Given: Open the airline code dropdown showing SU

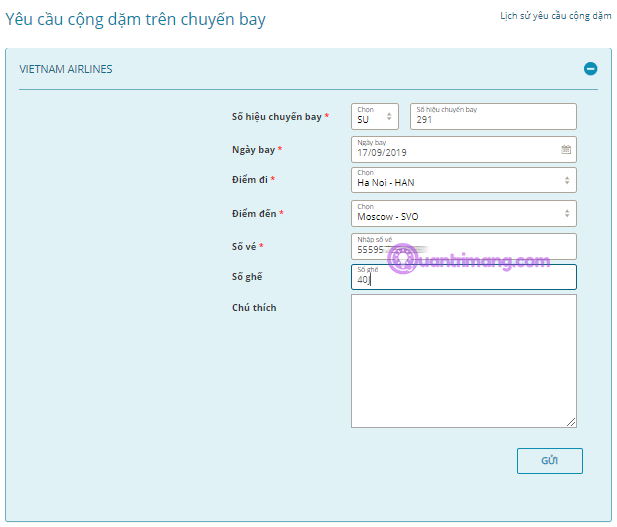Looking at the screenshot, I should [375, 116].
